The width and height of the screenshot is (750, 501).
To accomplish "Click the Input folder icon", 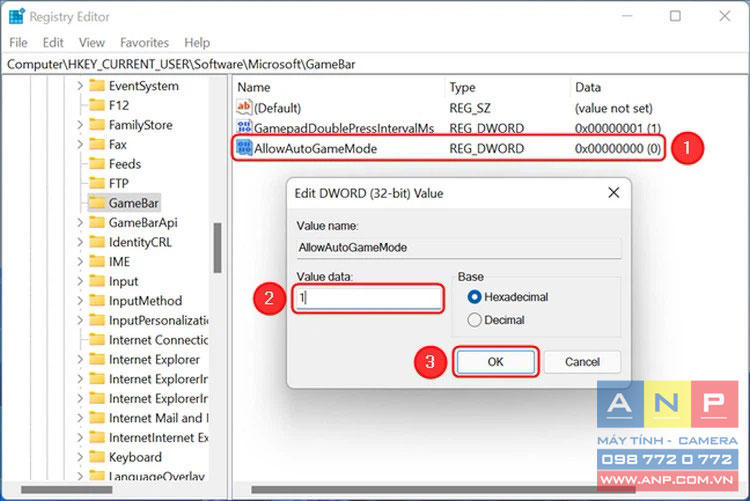I will [x=97, y=281].
